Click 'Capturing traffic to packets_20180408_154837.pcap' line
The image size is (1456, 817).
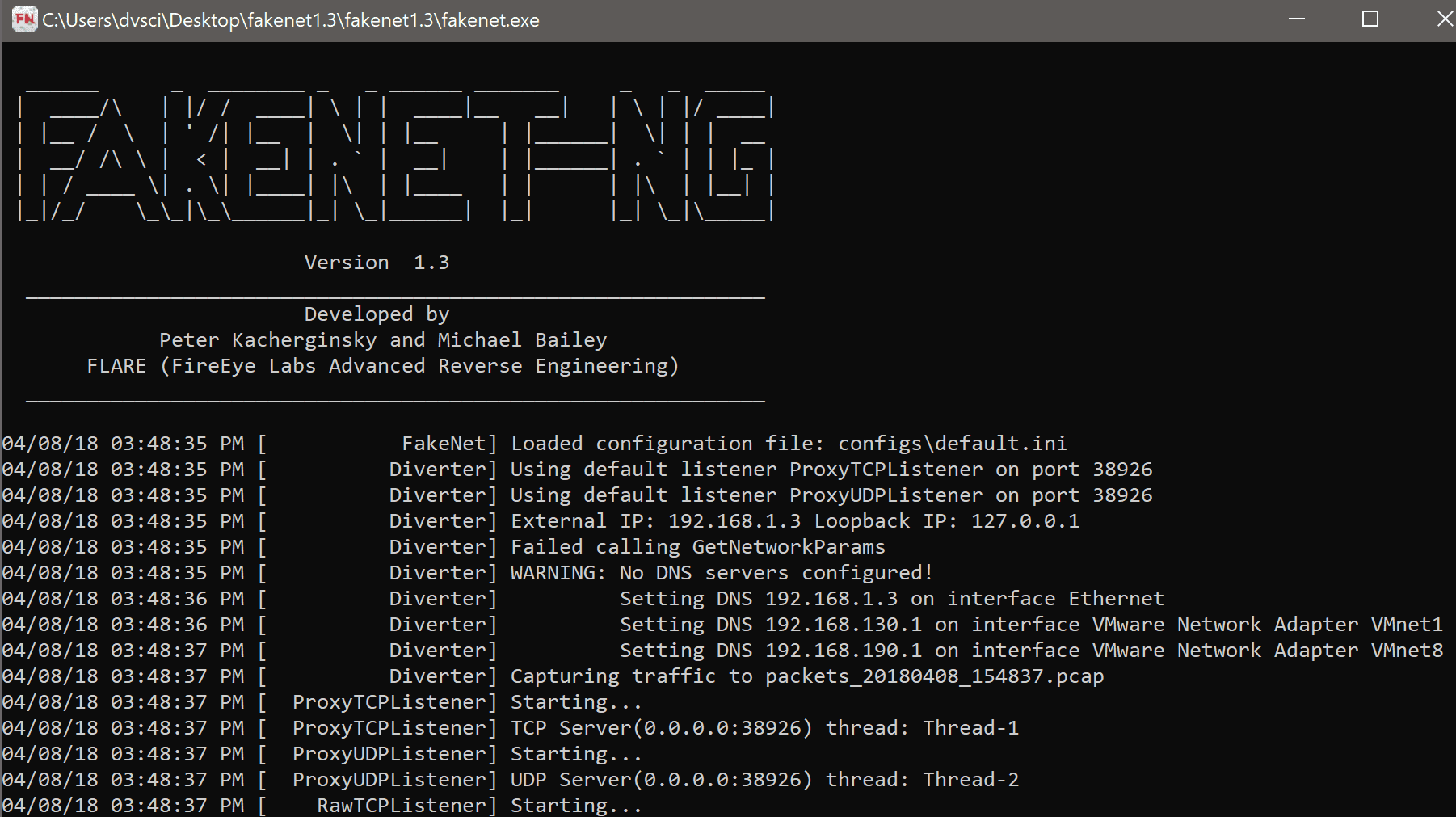[x=553, y=676]
